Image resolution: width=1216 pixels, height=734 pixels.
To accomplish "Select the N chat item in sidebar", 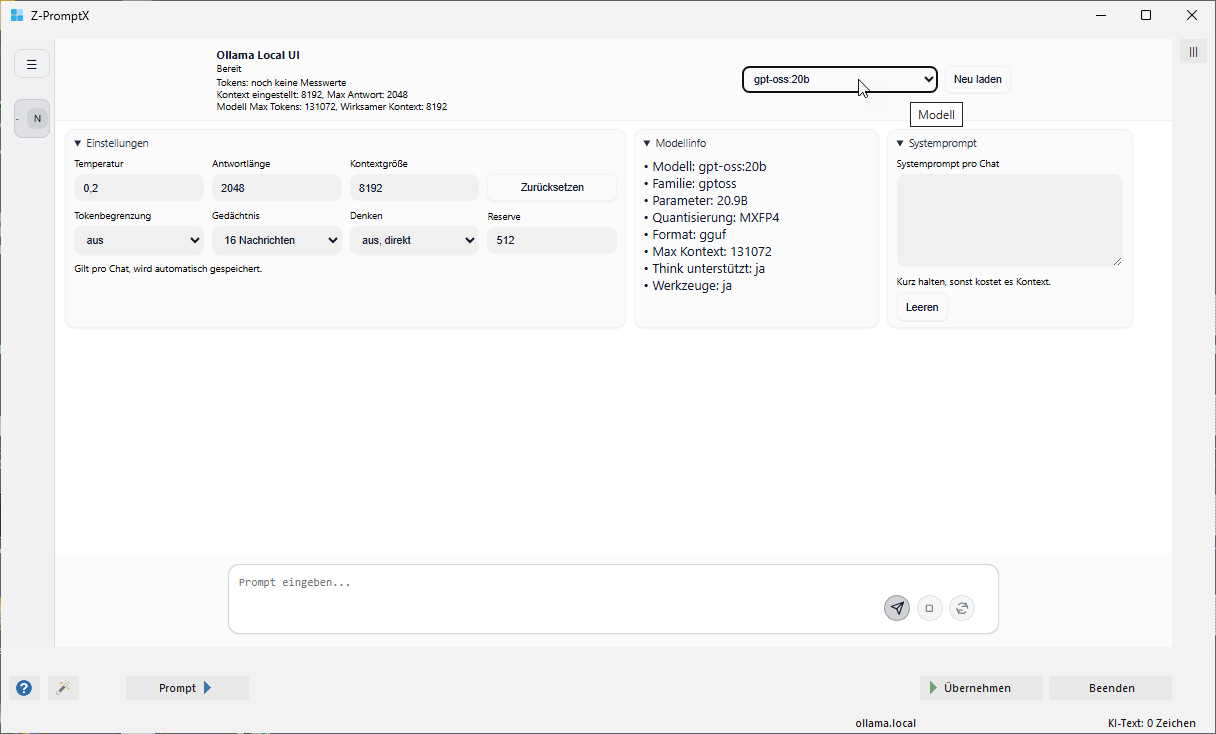I will pyautogui.click(x=37, y=119).
